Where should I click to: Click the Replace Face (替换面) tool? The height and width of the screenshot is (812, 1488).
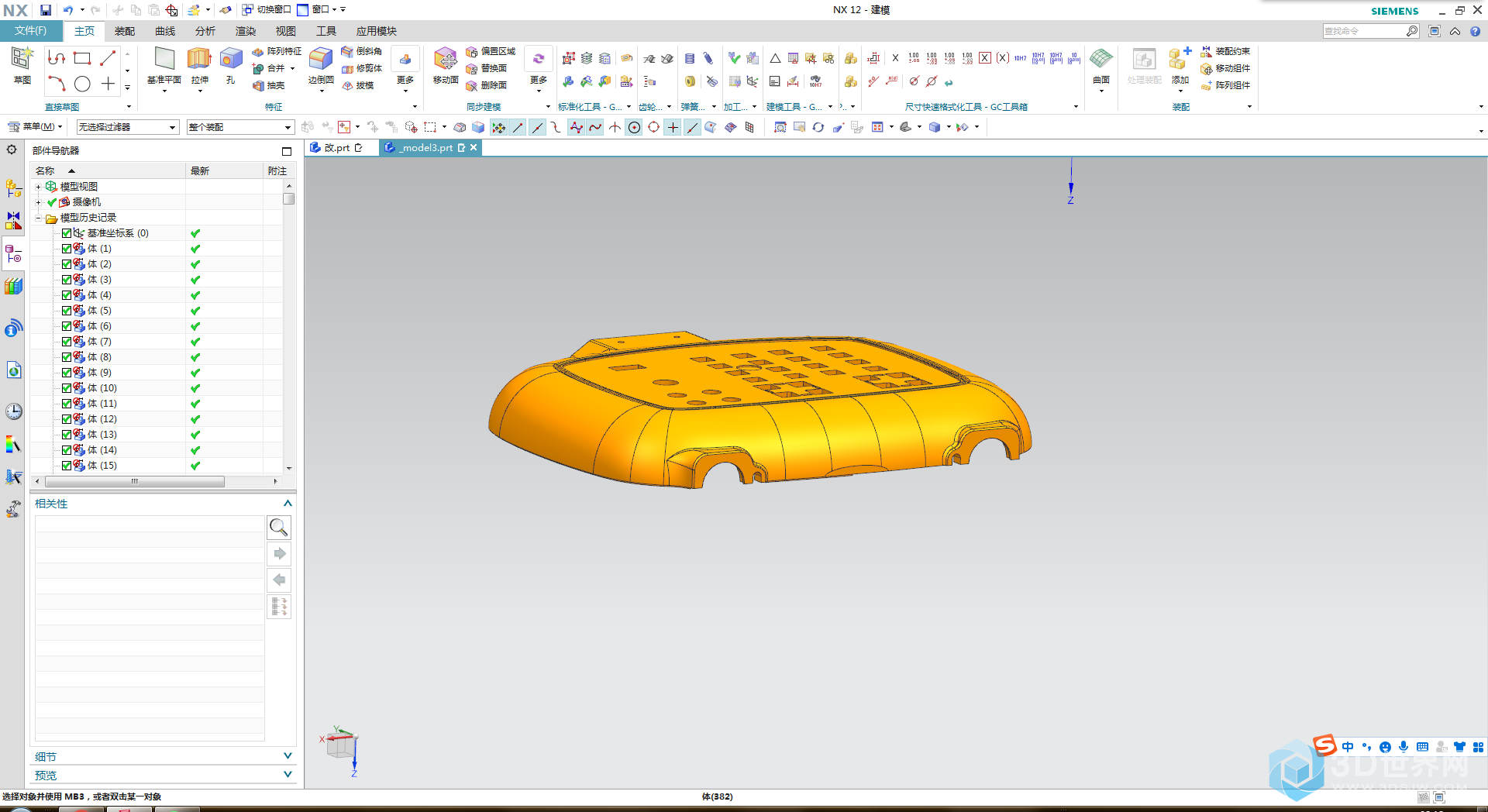[487, 68]
